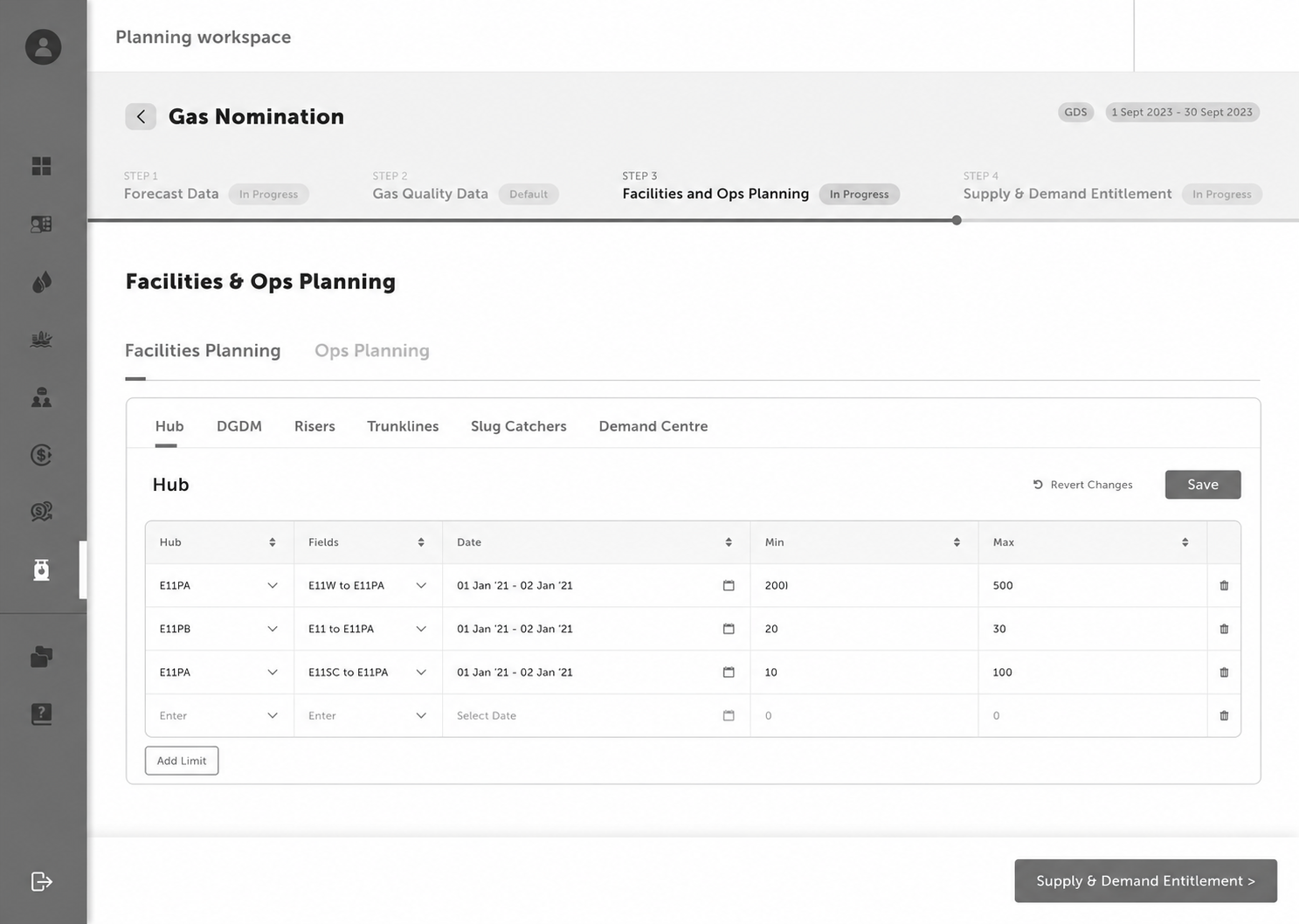
Task: Open calendar for E11 to E11PA date
Action: click(729, 629)
